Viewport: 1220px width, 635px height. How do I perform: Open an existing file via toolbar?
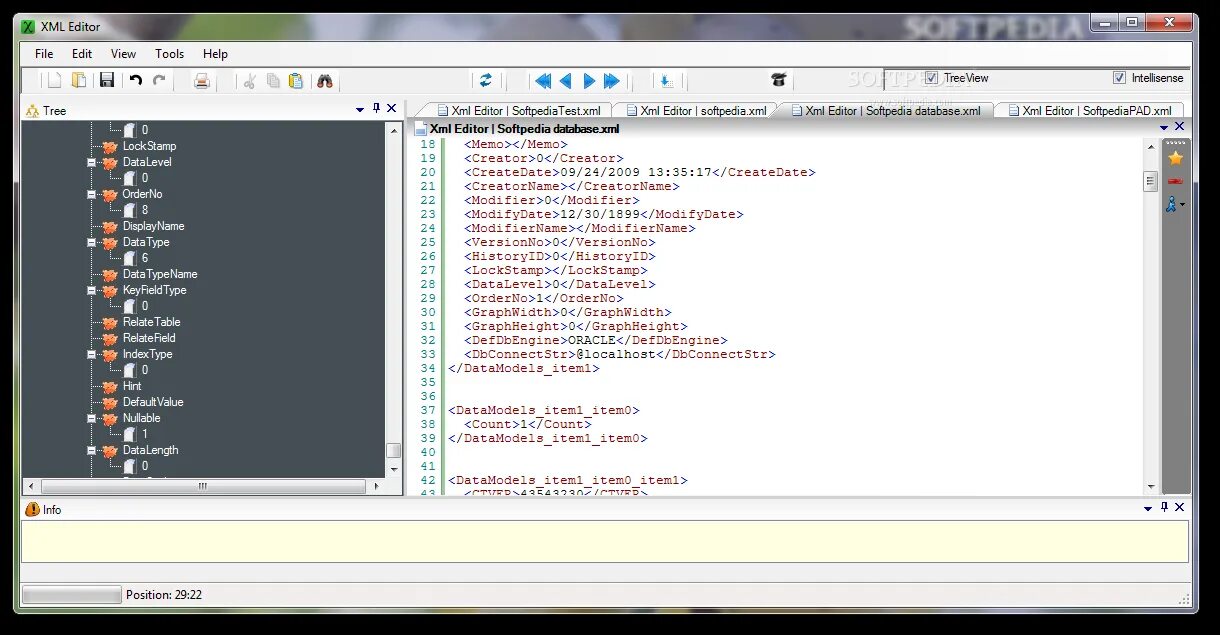[x=79, y=81]
